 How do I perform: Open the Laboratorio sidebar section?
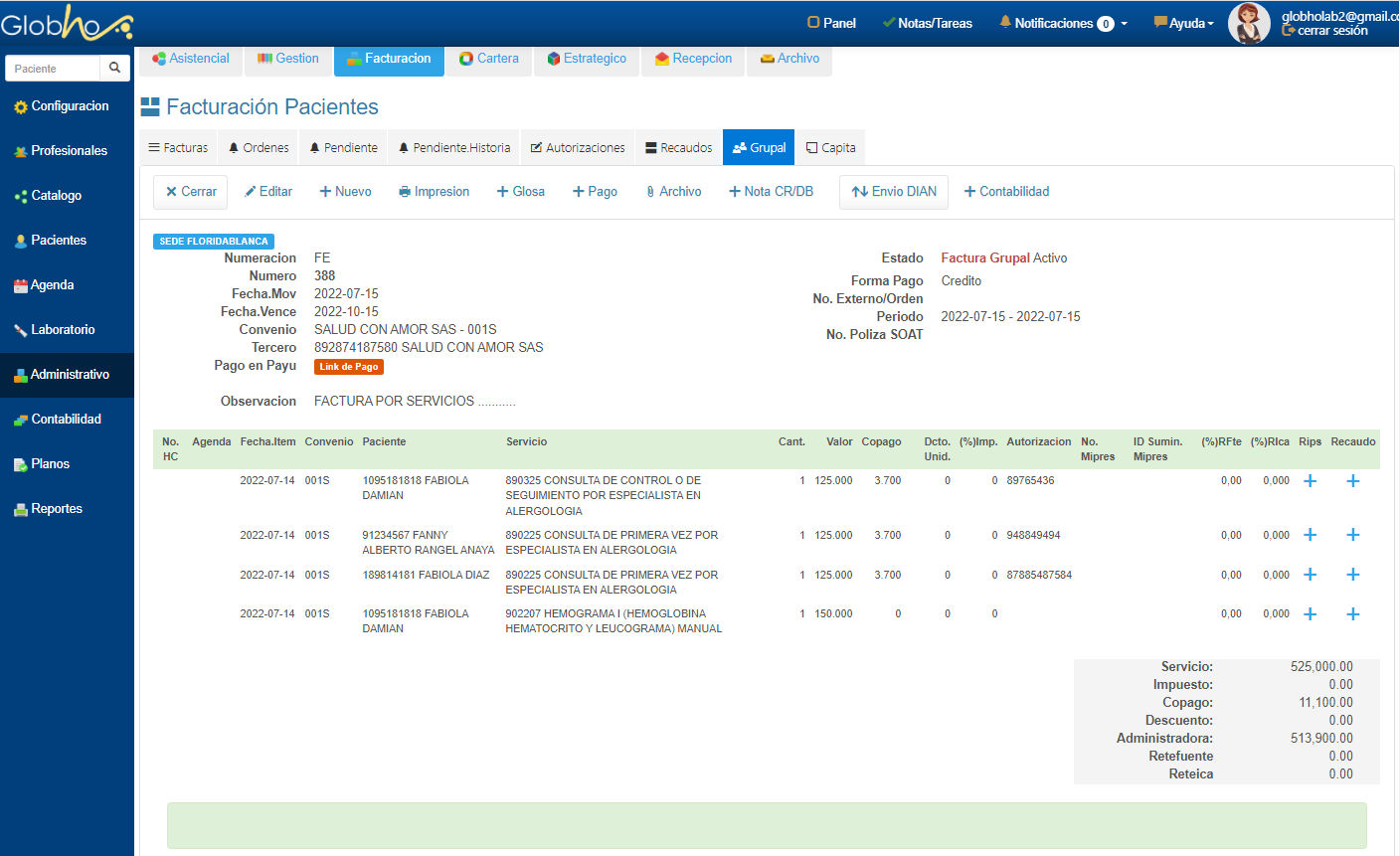(62, 330)
